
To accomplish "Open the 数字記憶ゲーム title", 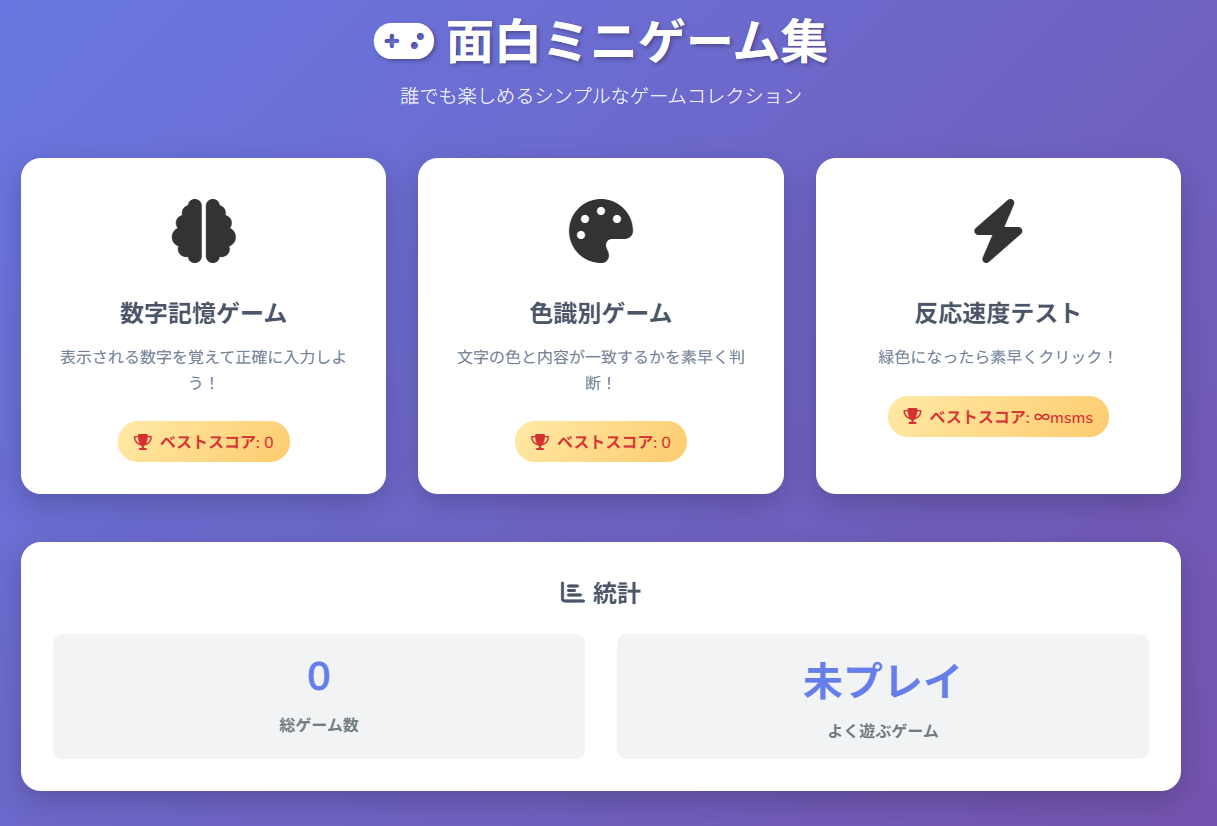I will pos(203,313).
